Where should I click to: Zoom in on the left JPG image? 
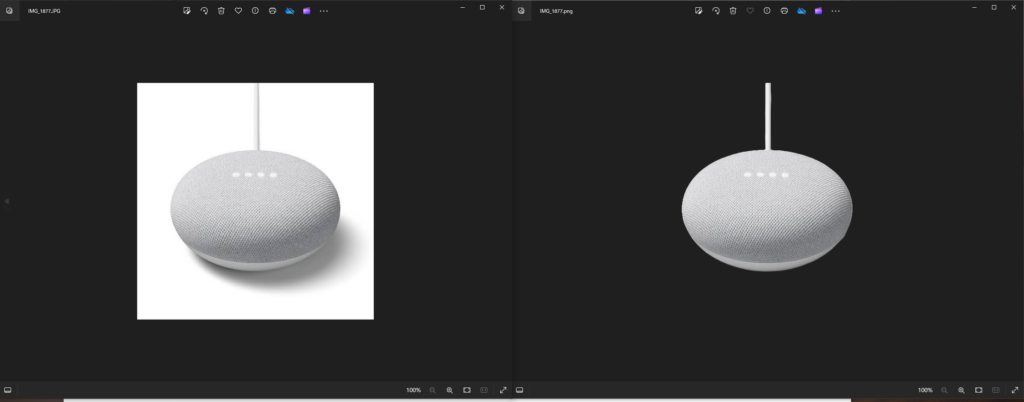[x=450, y=389]
